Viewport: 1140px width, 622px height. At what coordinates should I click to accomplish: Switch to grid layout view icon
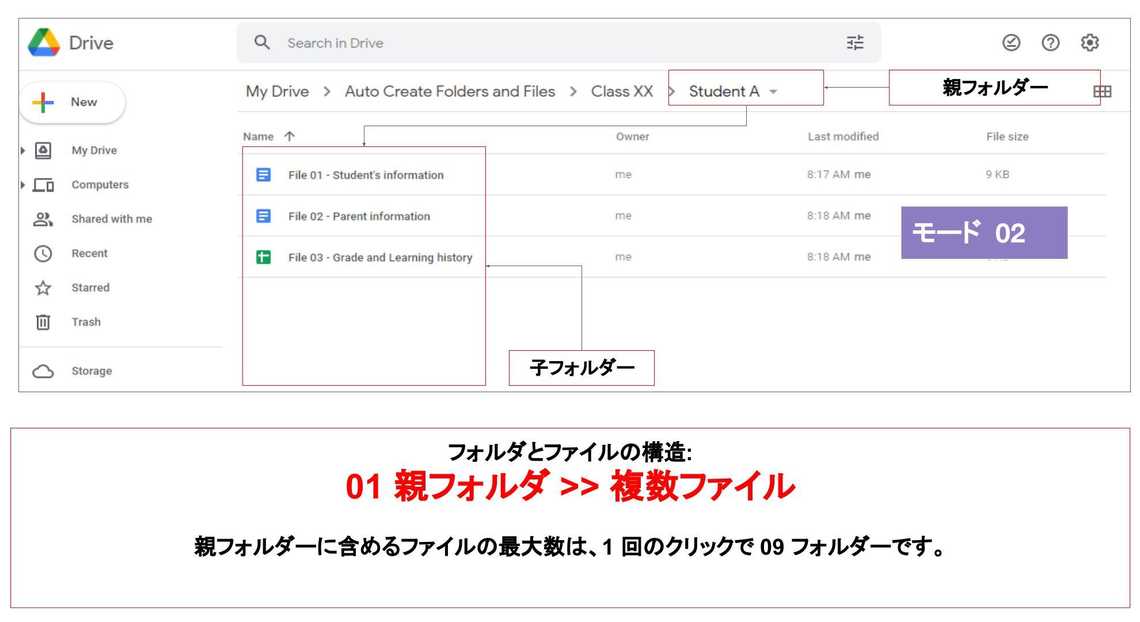point(1102,91)
